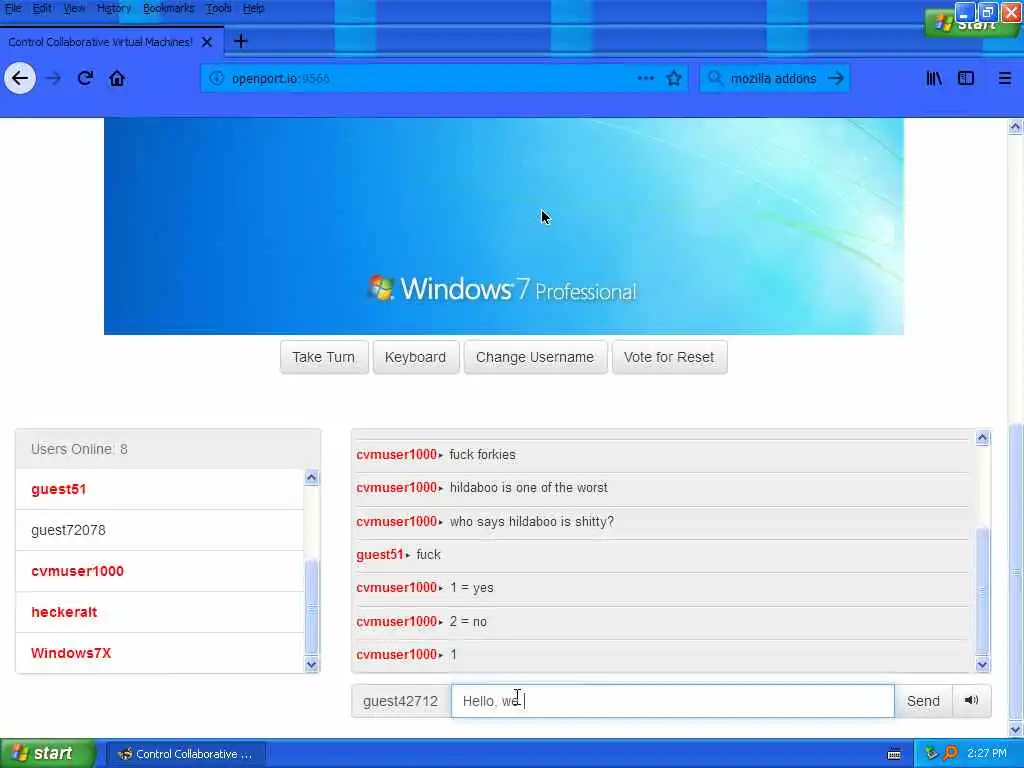Open a new tab with the plus button
1024x768 pixels.
pyautogui.click(x=240, y=41)
